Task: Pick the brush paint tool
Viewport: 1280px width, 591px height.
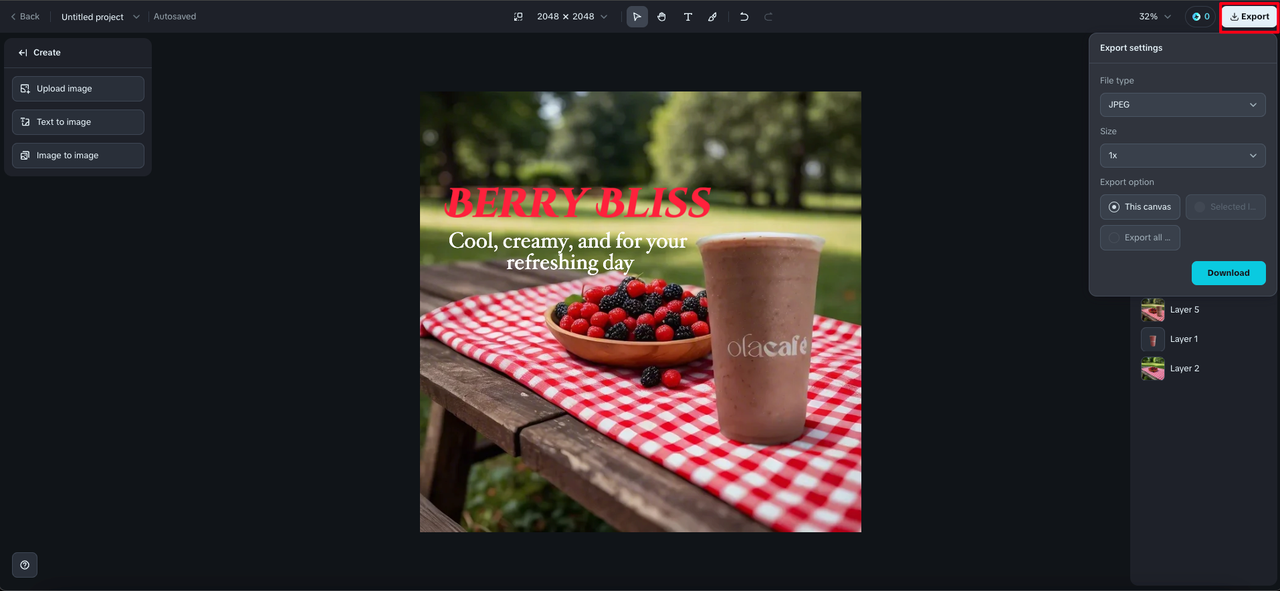Action: [712, 17]
